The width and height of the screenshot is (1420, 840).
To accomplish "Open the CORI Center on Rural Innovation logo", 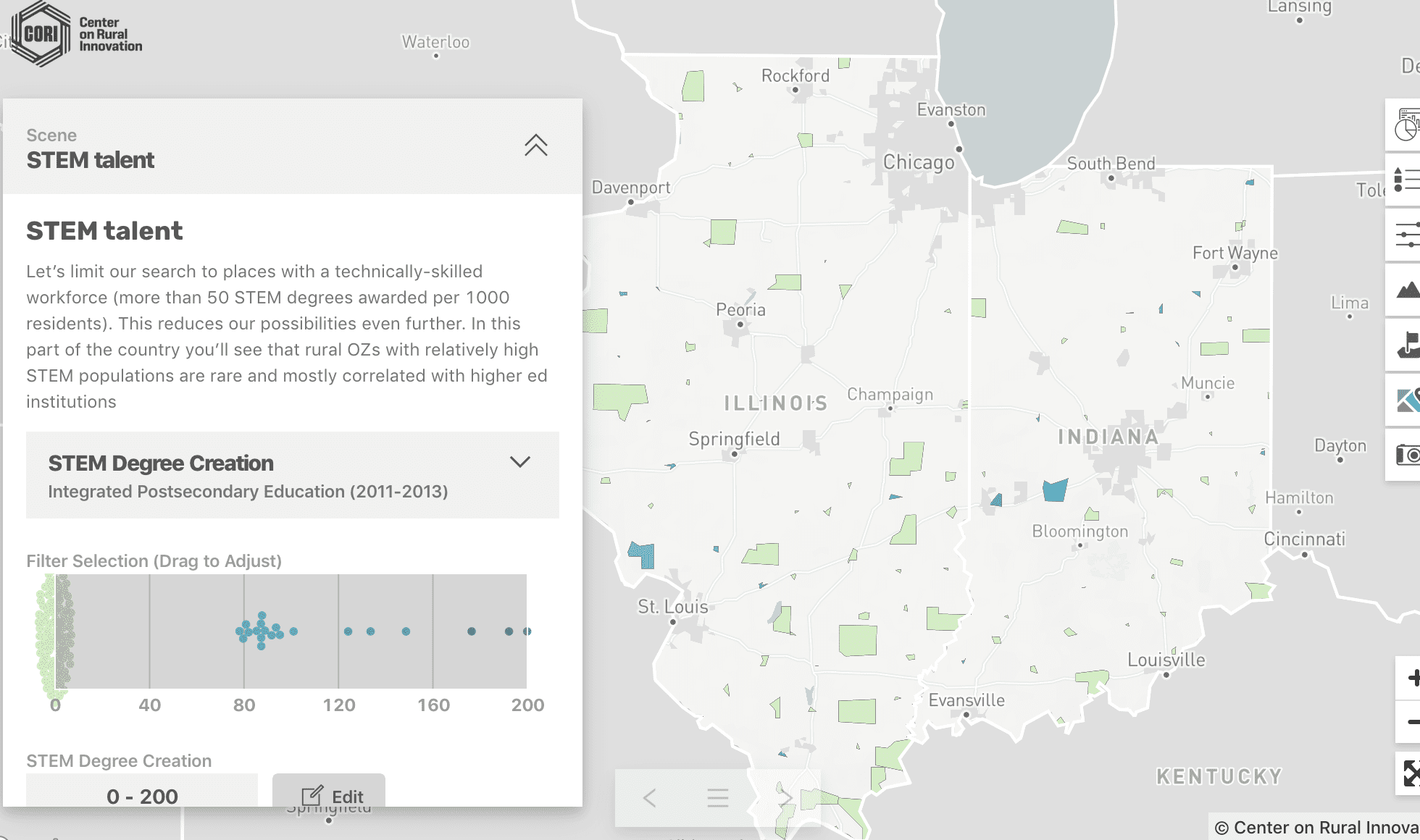I will click(x=77, y=34).
